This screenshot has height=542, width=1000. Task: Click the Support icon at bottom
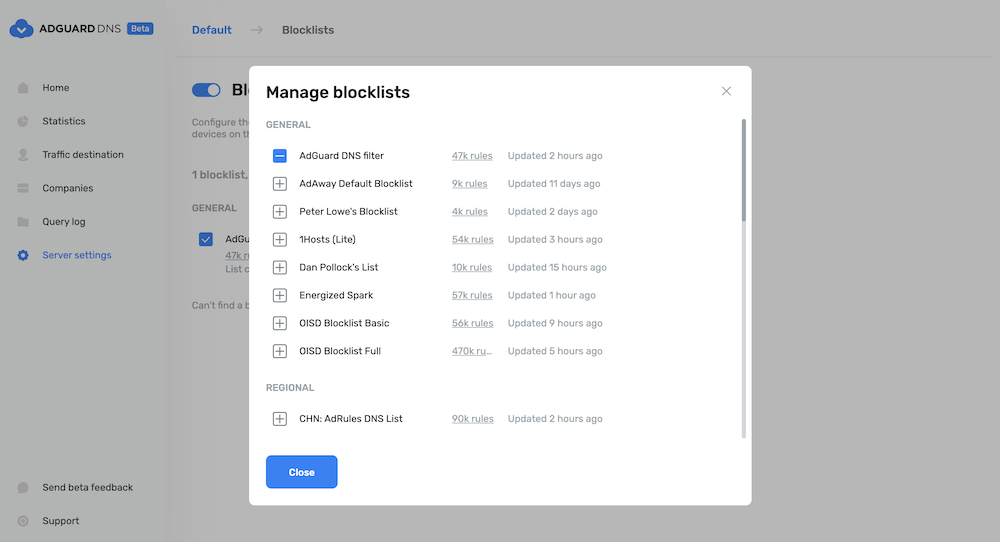coord(23,521)
